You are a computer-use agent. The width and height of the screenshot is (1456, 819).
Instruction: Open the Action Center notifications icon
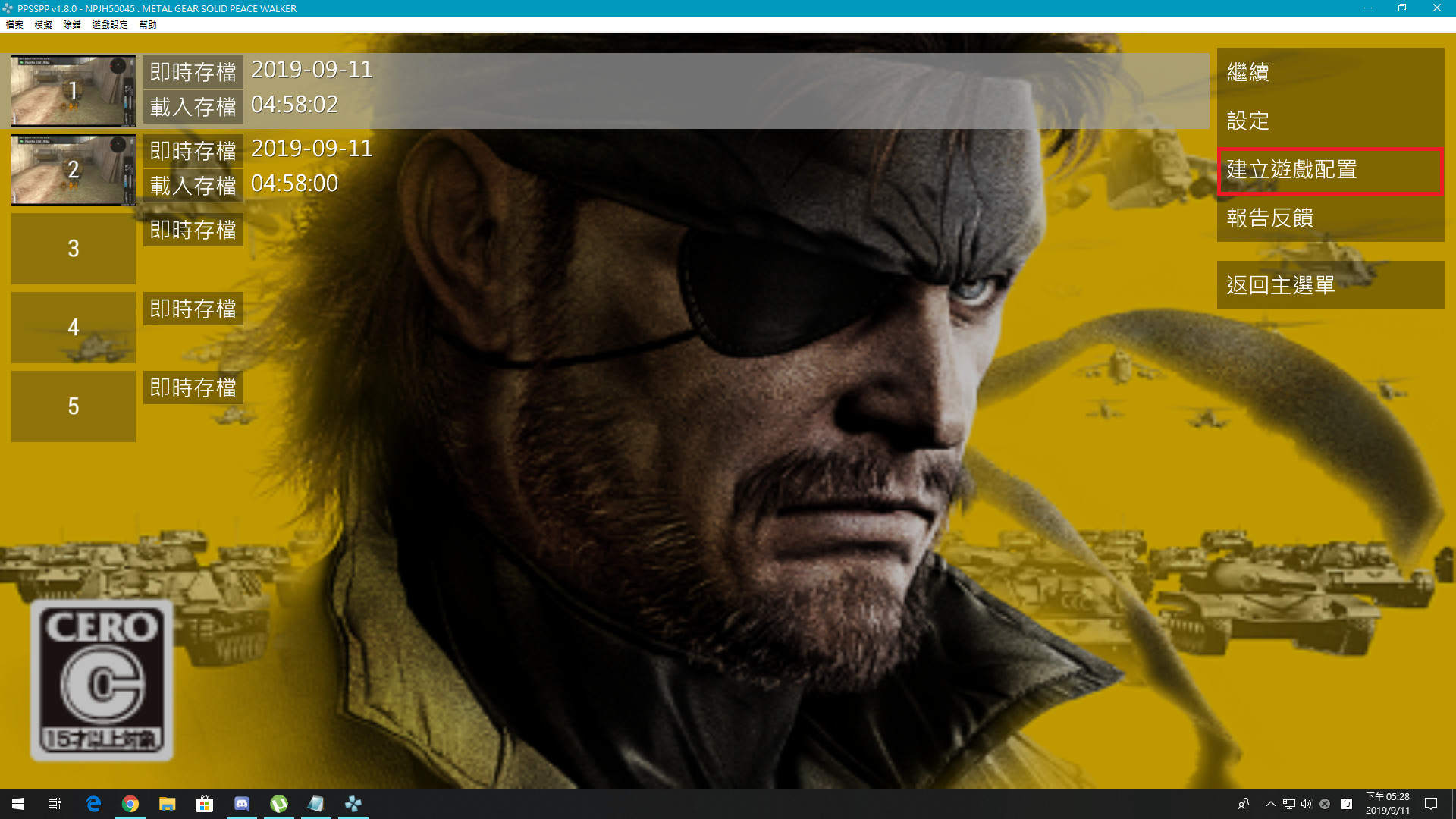click(1431, 804)
